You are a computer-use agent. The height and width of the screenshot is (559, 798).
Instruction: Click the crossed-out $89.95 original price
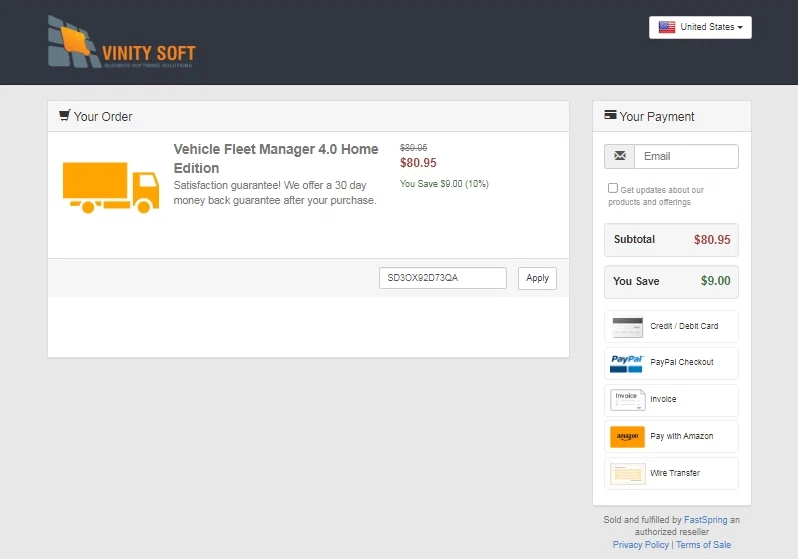(413, 148)
